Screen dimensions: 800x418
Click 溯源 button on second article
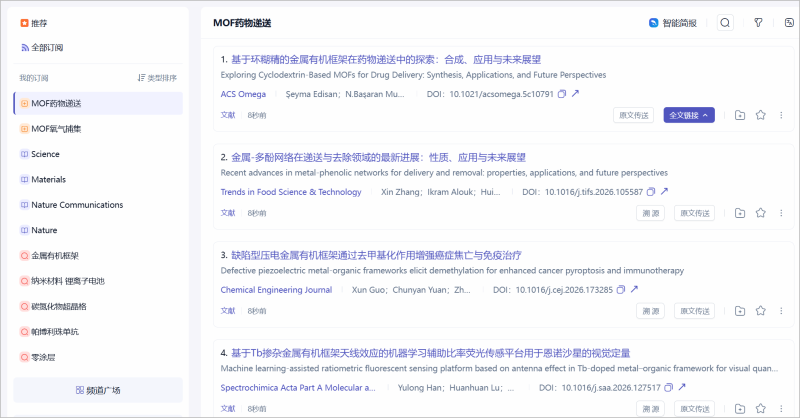click(x=650, y=213)
